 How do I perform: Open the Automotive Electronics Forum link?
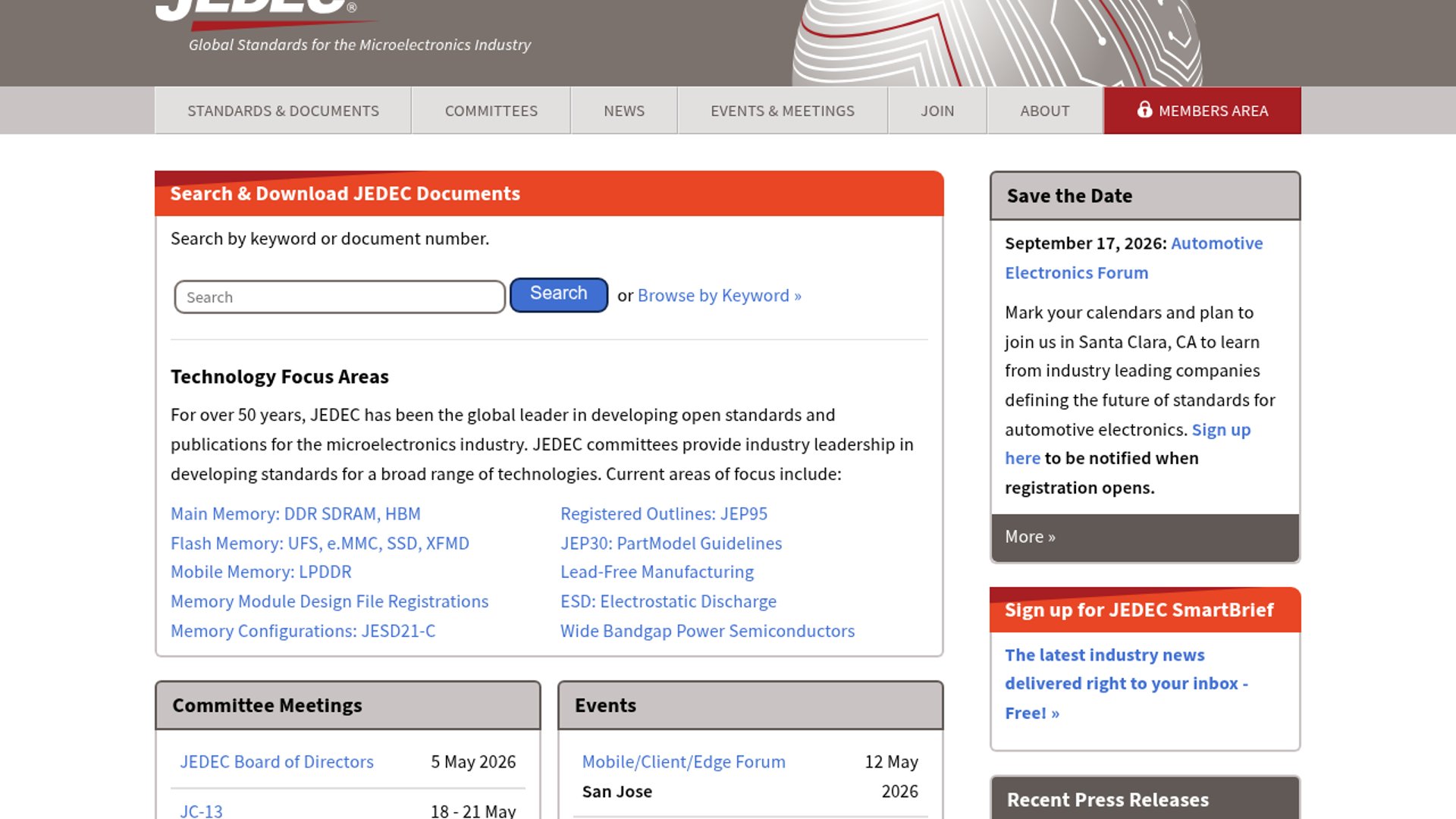[1134, 258]
